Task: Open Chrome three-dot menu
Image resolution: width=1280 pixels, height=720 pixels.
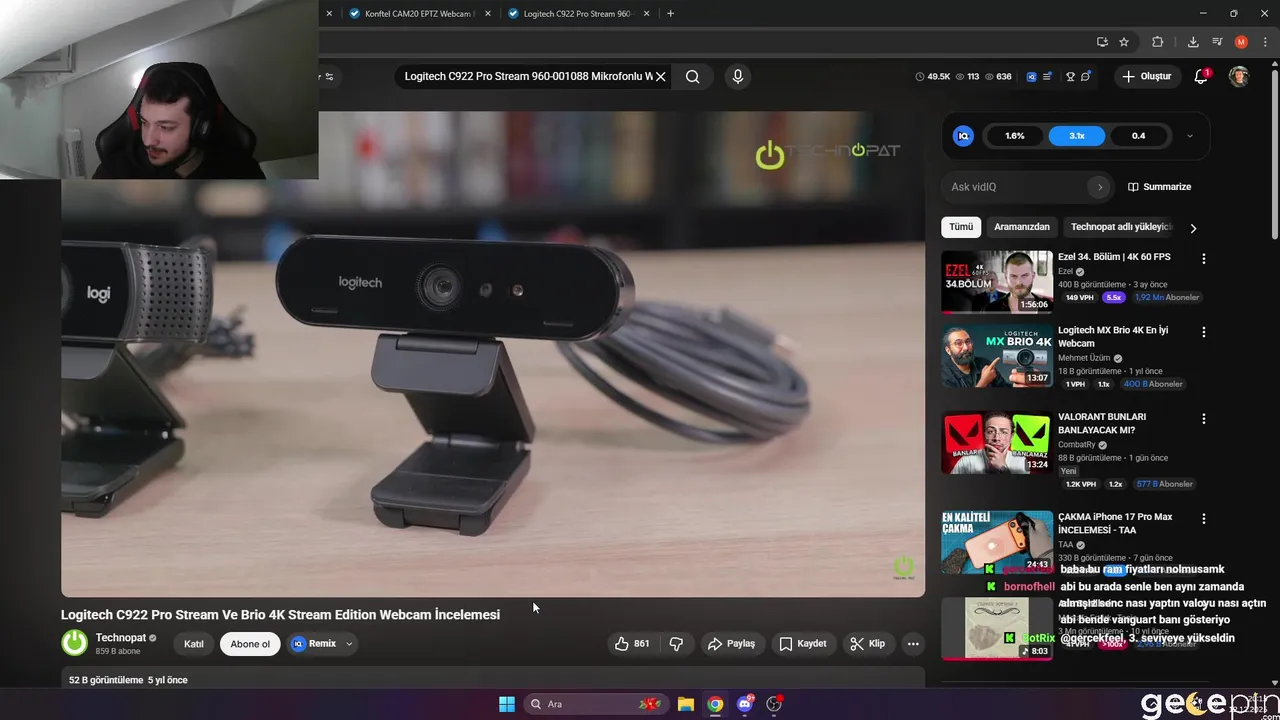Action: pyautogui.click(x=1265, y=42)
